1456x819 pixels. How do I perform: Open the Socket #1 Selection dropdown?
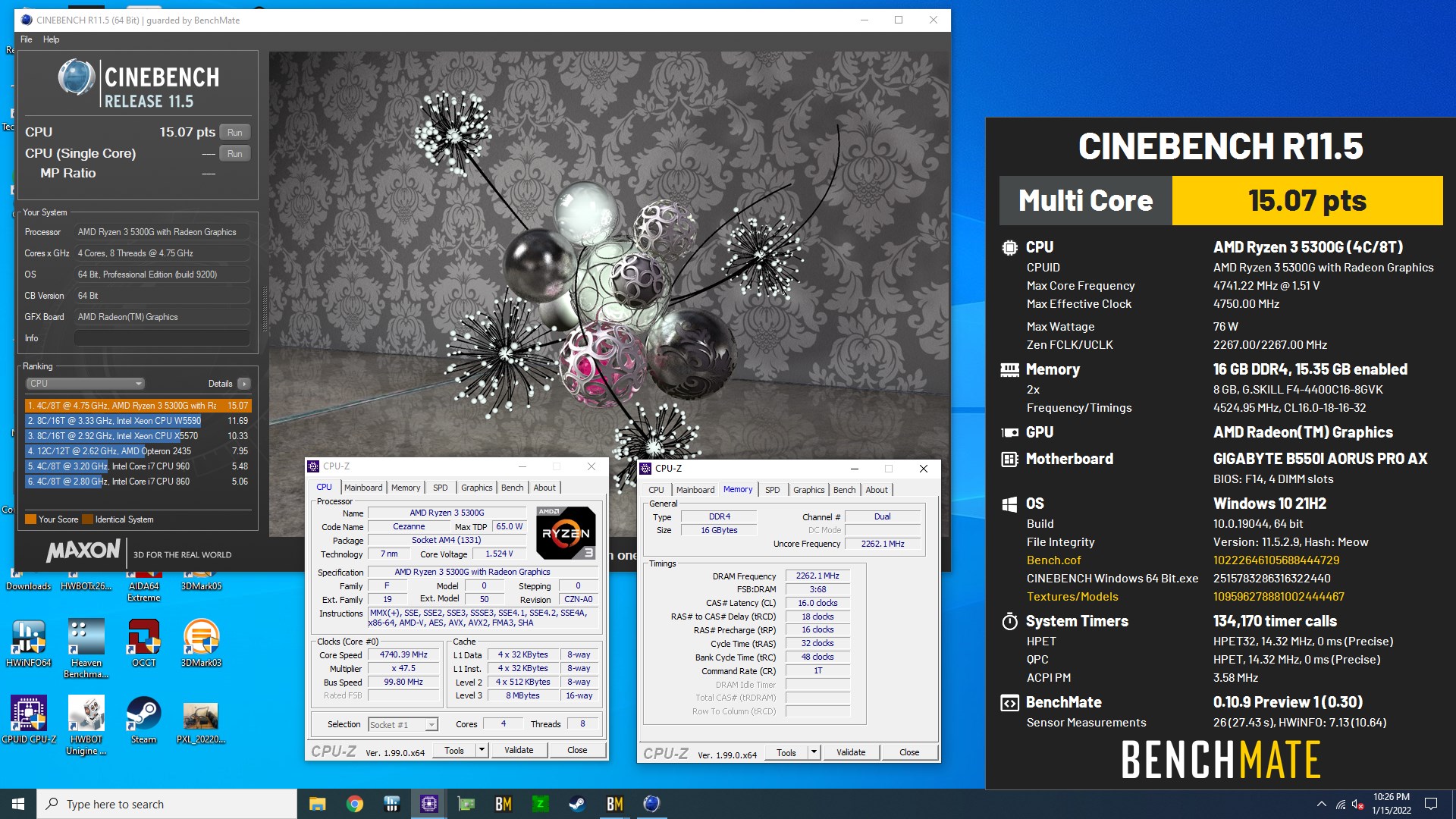coord(403,725)
